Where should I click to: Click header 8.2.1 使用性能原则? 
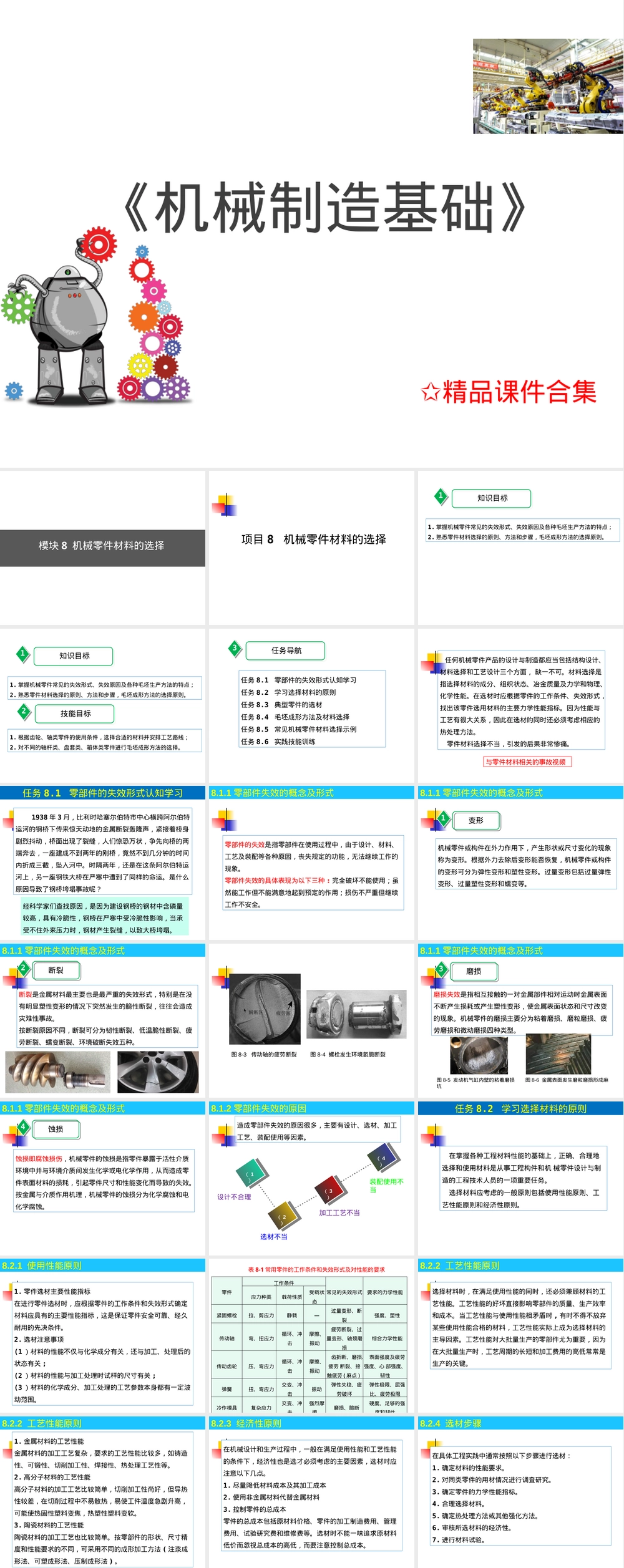click(x=102, y=1266)
